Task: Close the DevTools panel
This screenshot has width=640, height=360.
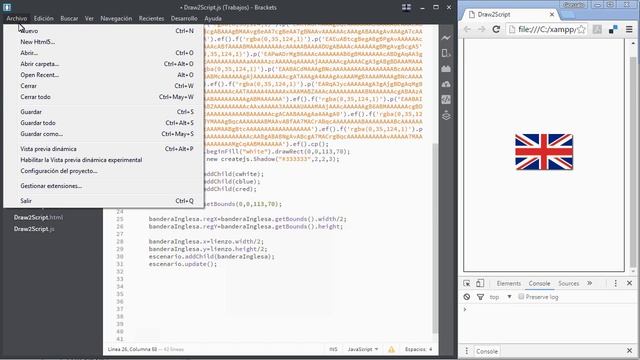Action: coord(629,283)
